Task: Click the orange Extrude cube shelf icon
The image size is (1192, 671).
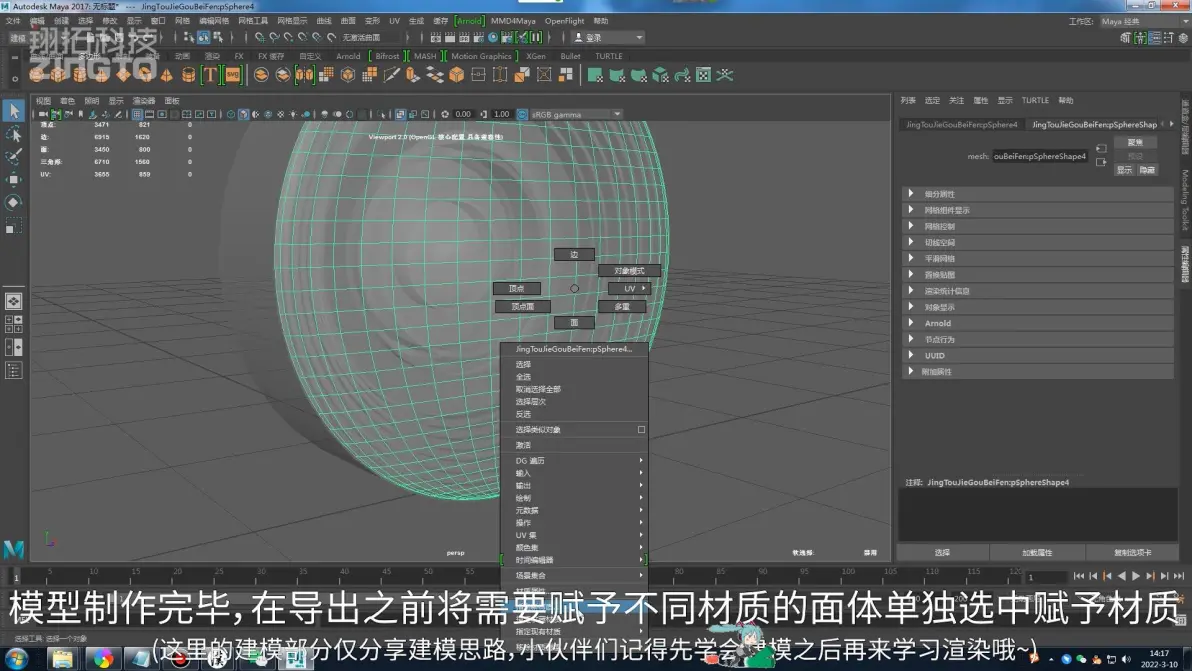Action: pos(456,74)
